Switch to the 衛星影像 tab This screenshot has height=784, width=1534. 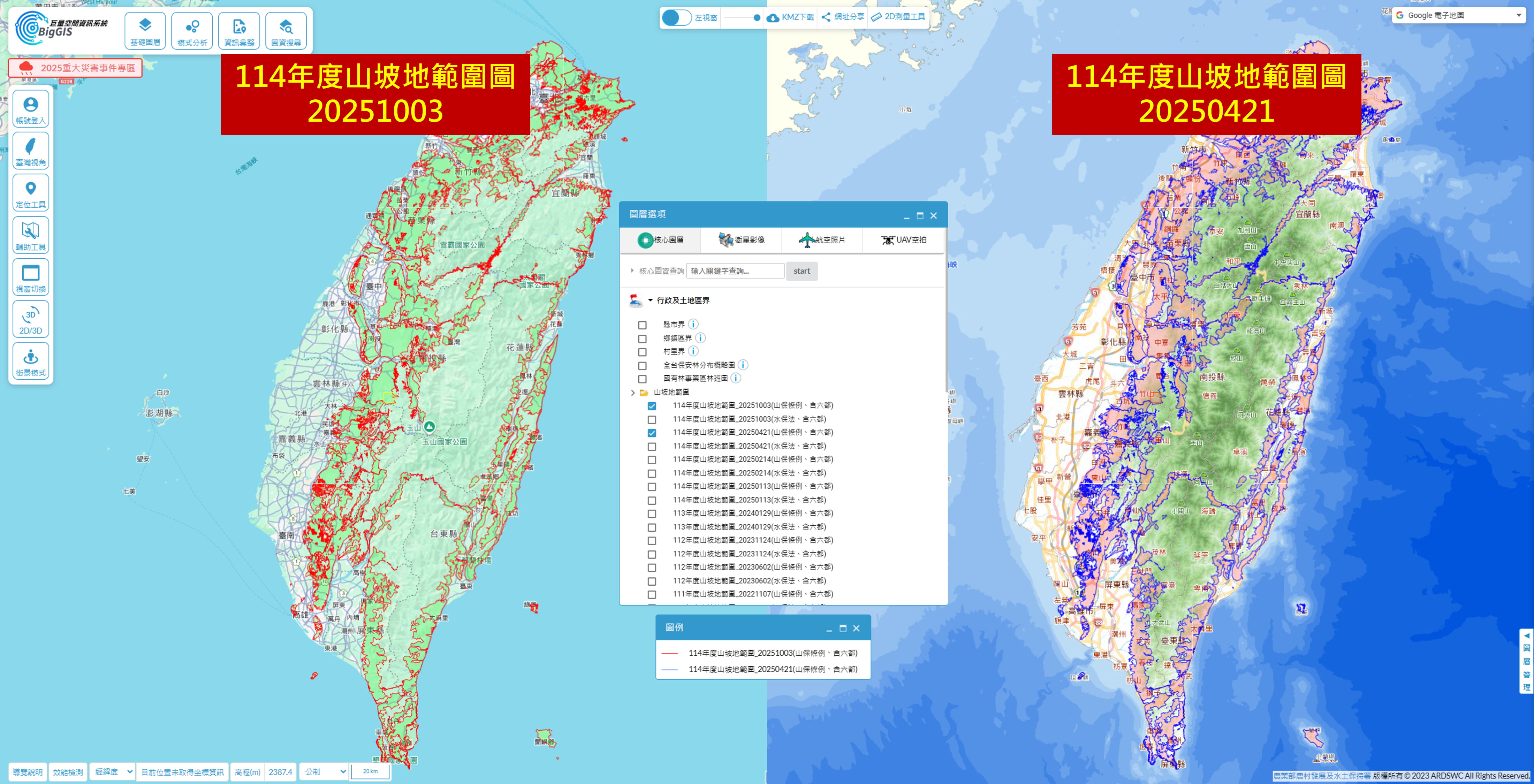pos(742,240)
